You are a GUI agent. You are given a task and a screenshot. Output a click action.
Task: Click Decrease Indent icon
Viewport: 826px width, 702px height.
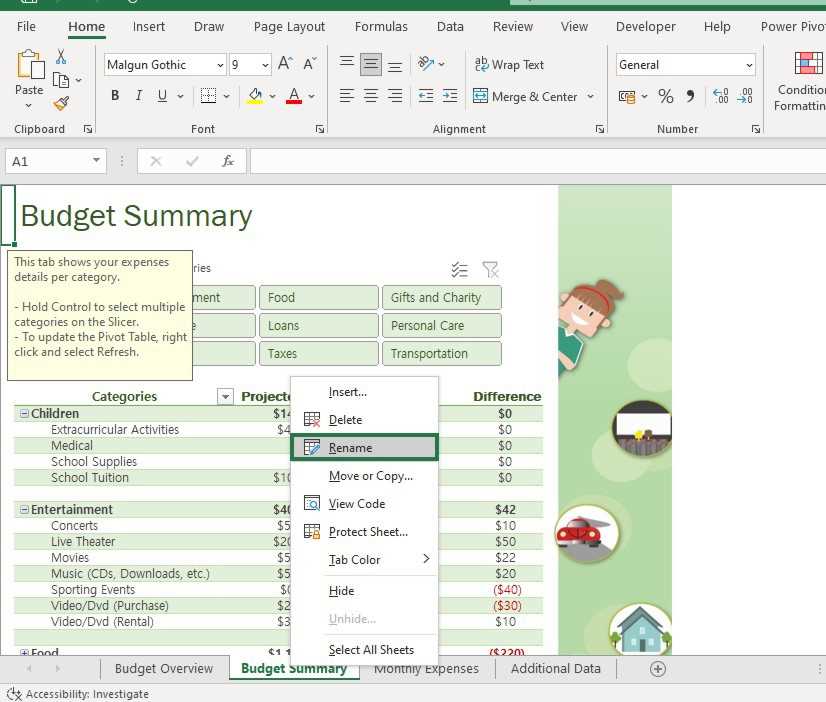426,96
